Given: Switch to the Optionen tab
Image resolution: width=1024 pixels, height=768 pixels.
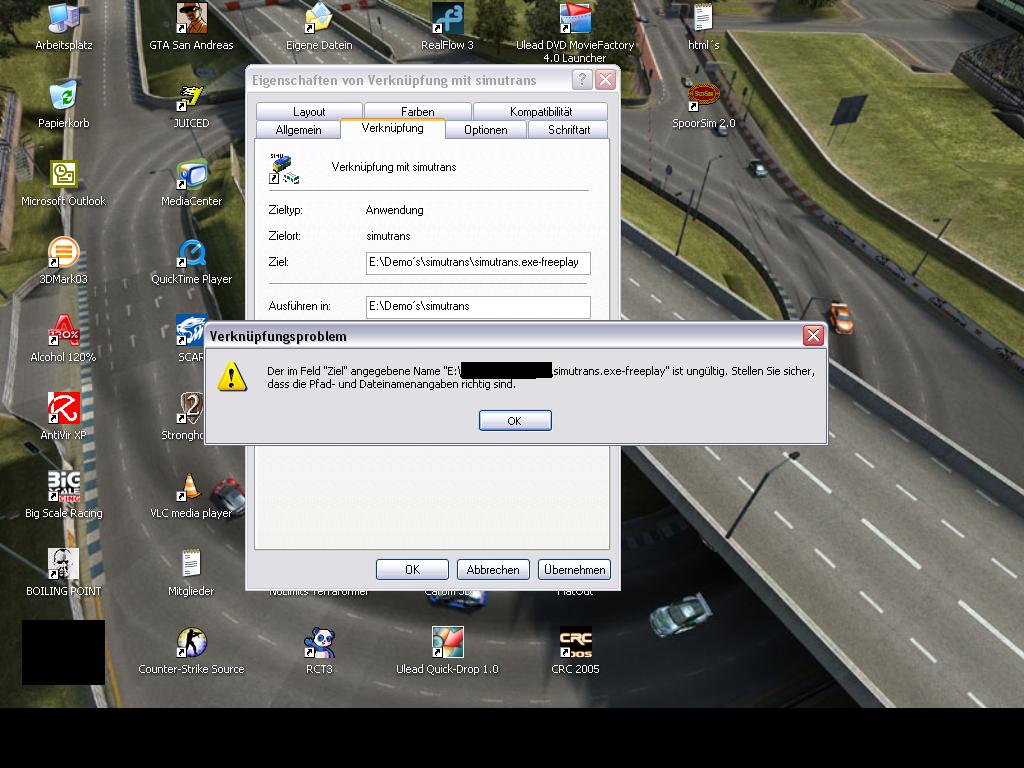Looking at the screenshot, I should (x=485, y=130).
